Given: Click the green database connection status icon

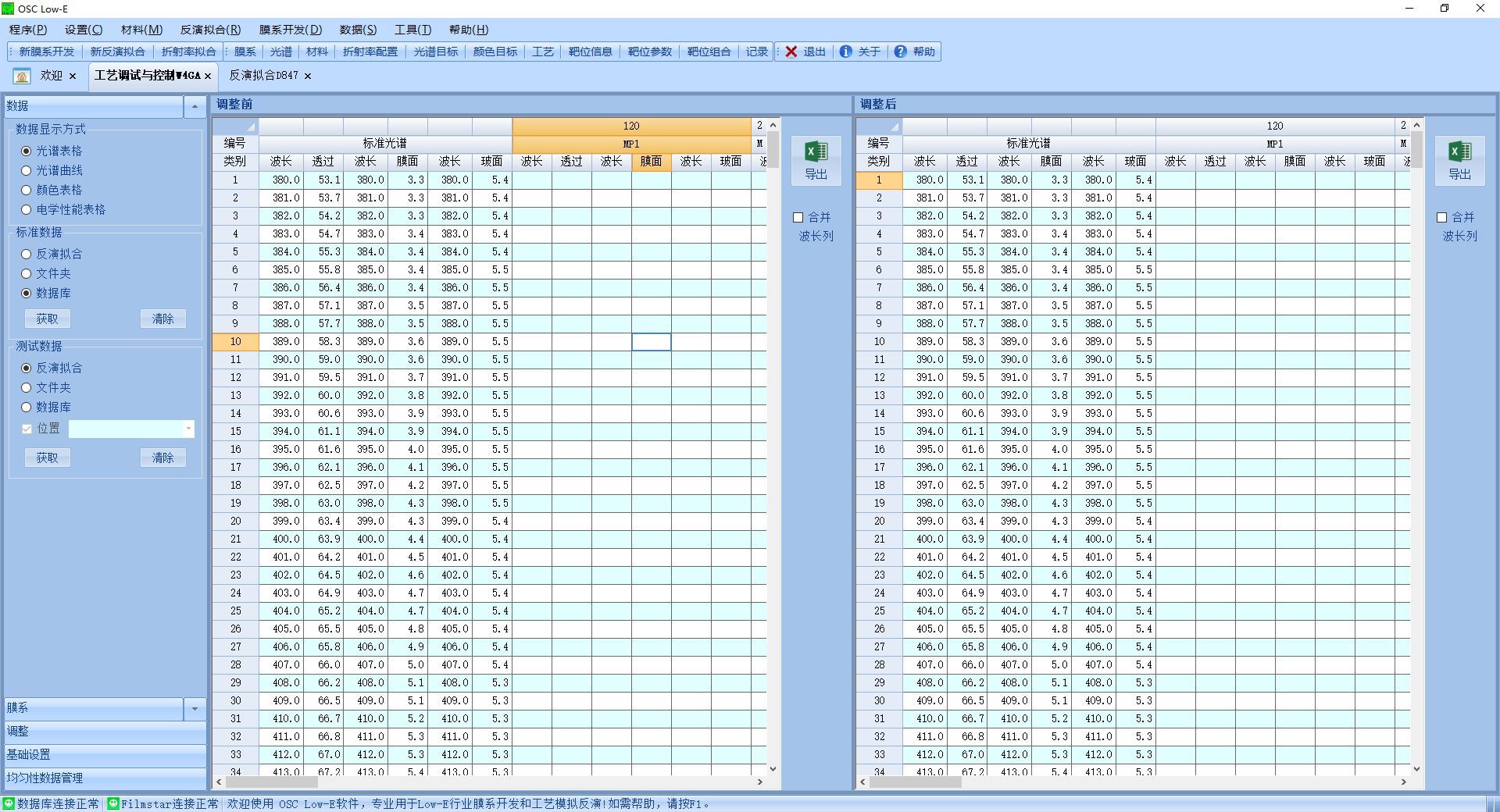Looking at the screenshot, I should (9, 803).
